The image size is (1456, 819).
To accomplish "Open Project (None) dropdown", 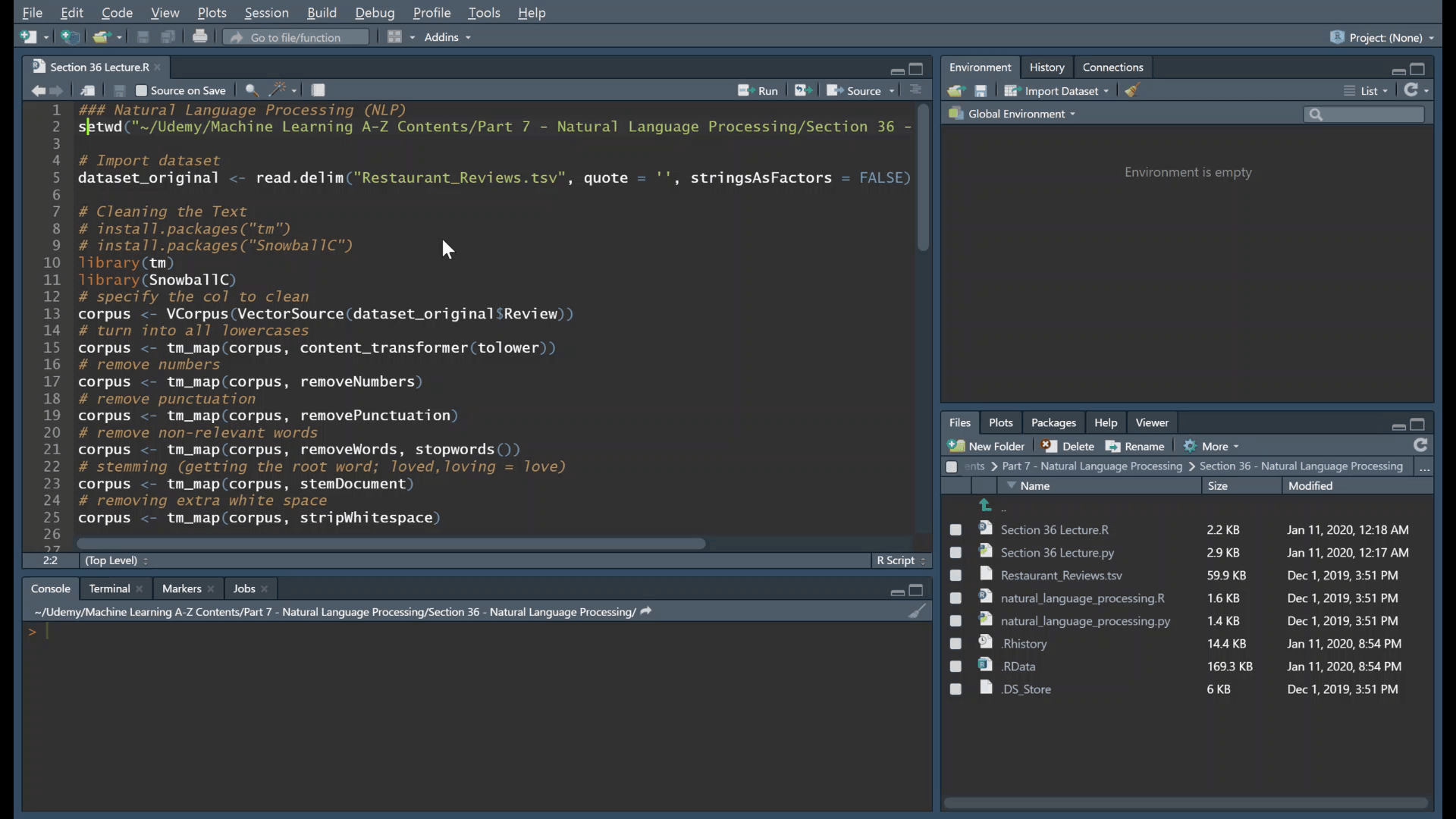I will click(x=1382, y=37).
